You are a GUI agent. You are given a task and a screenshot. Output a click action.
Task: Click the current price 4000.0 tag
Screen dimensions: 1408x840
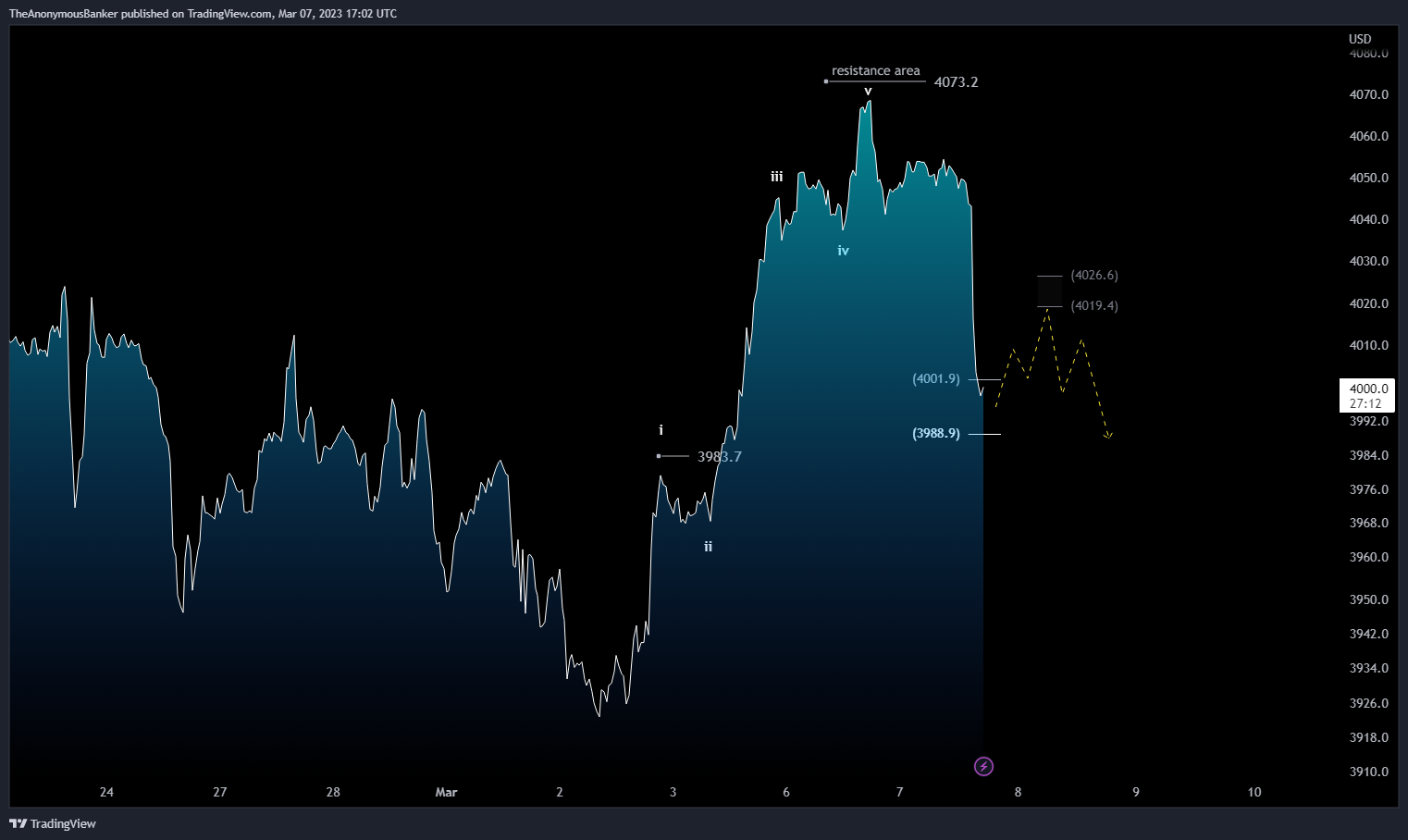[x=1367, y=396]
